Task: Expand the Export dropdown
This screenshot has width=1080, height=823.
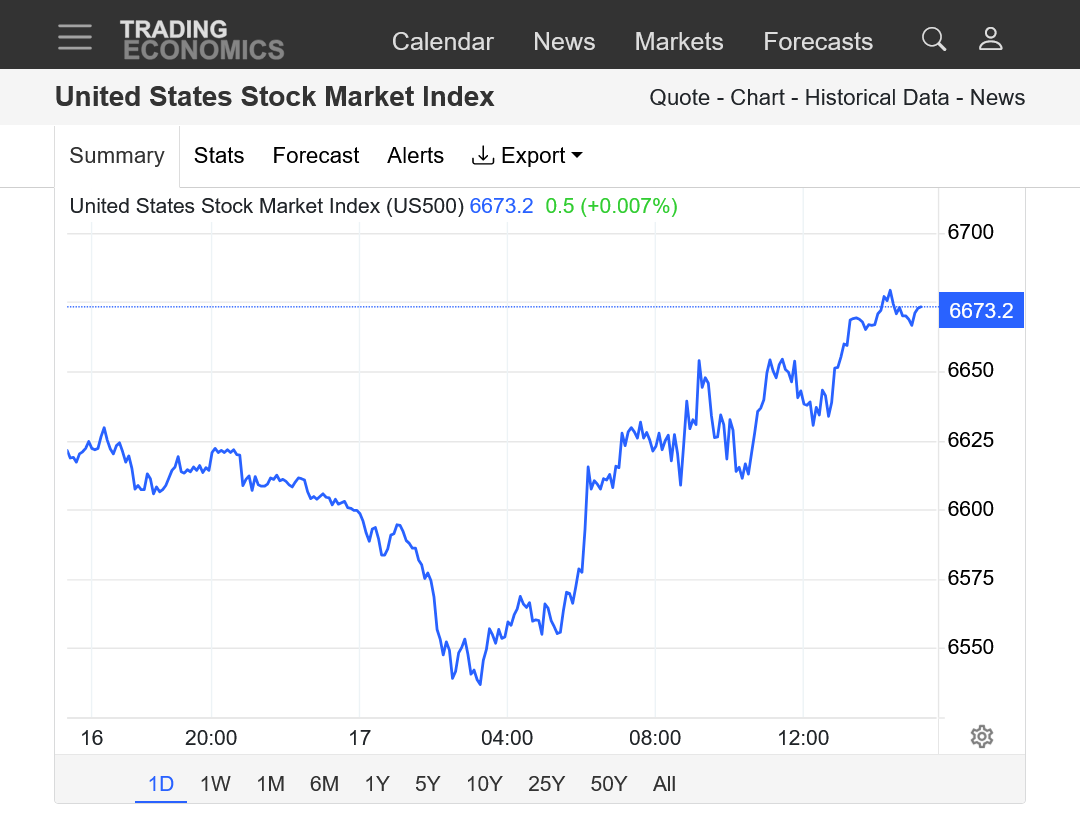Action: coord(527,156)
